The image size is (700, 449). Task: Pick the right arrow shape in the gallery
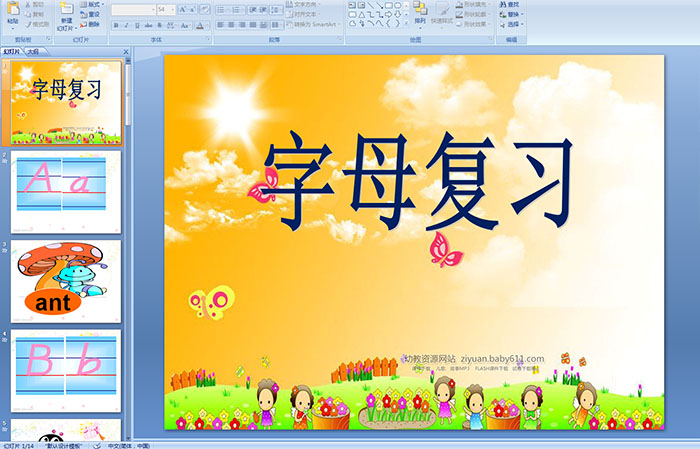coord(388,14)
